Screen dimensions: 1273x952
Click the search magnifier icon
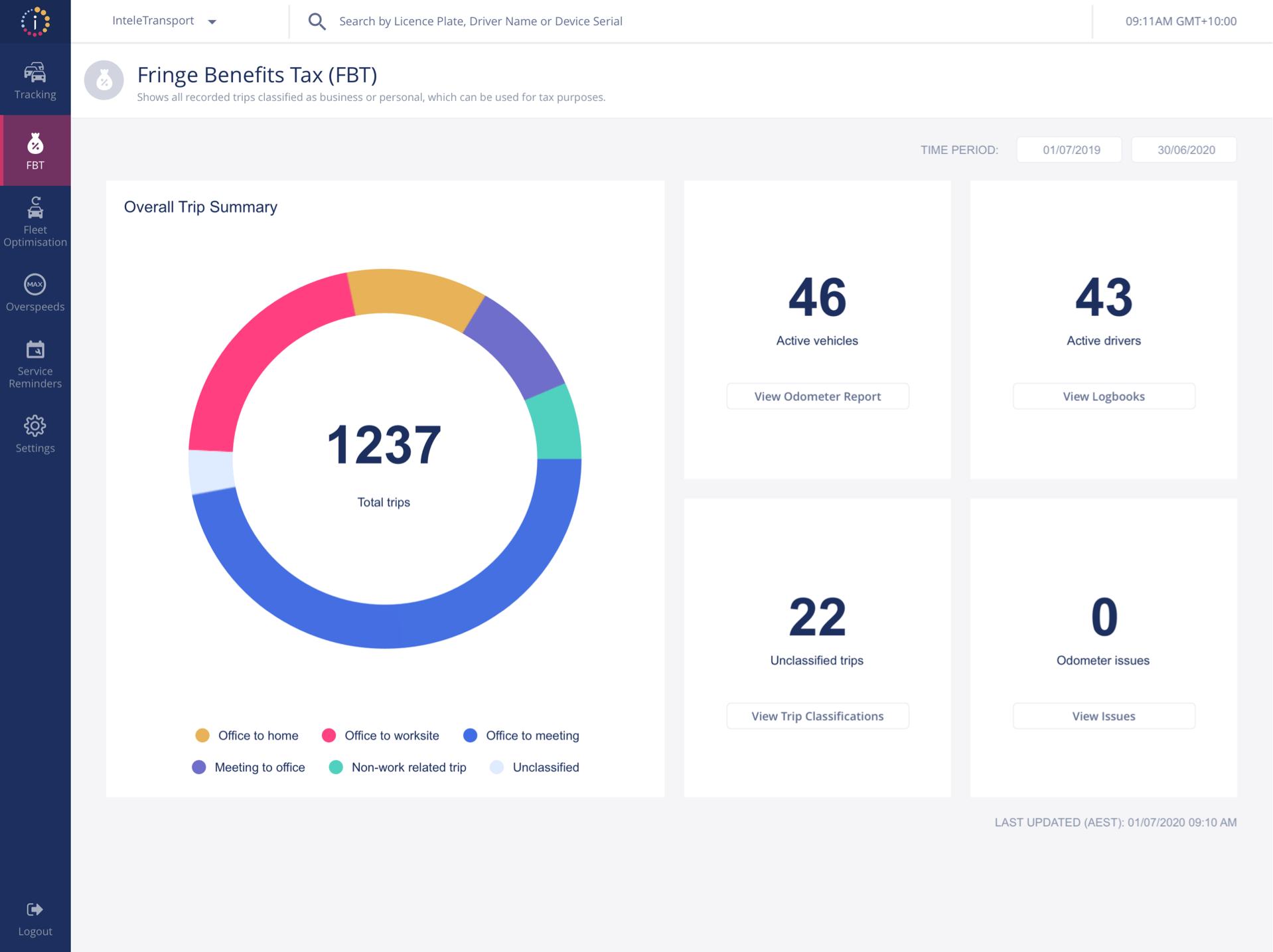(317, 21)
